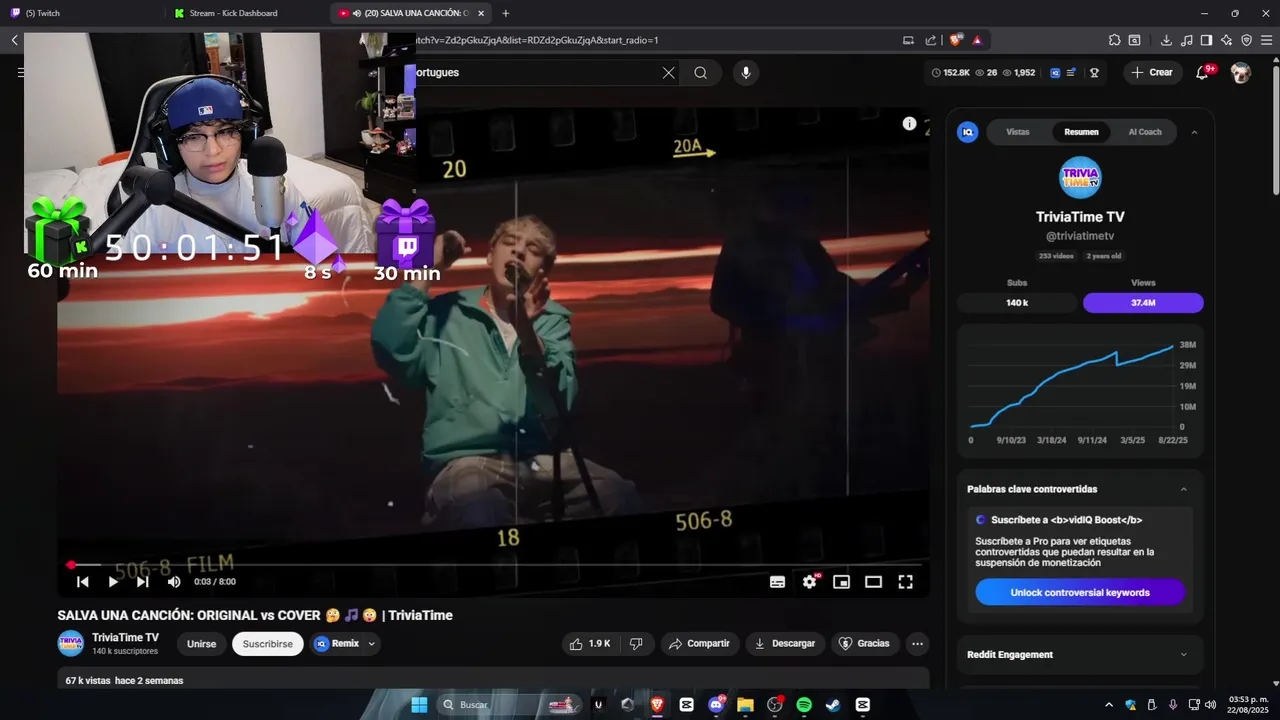Open vidIQ trophy icon in header

click(x=1094, y=73)
